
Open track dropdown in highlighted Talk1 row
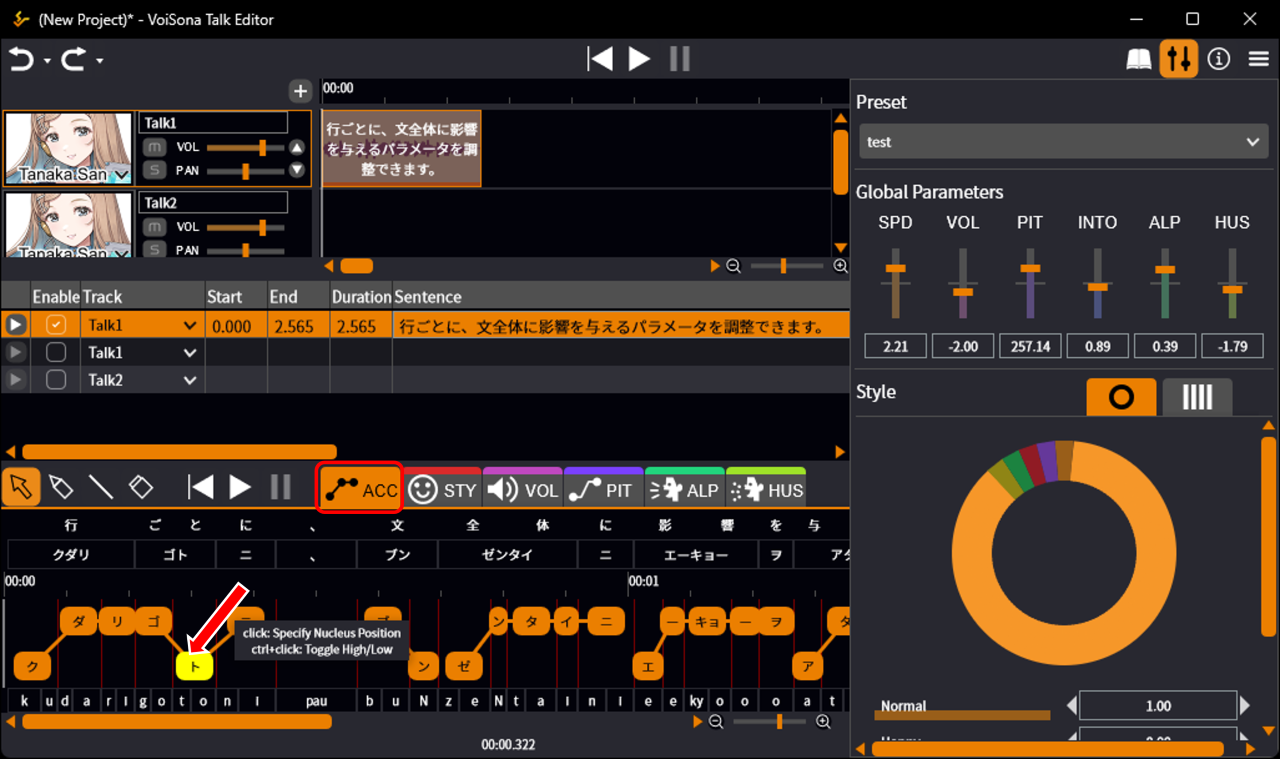point(190,326)
